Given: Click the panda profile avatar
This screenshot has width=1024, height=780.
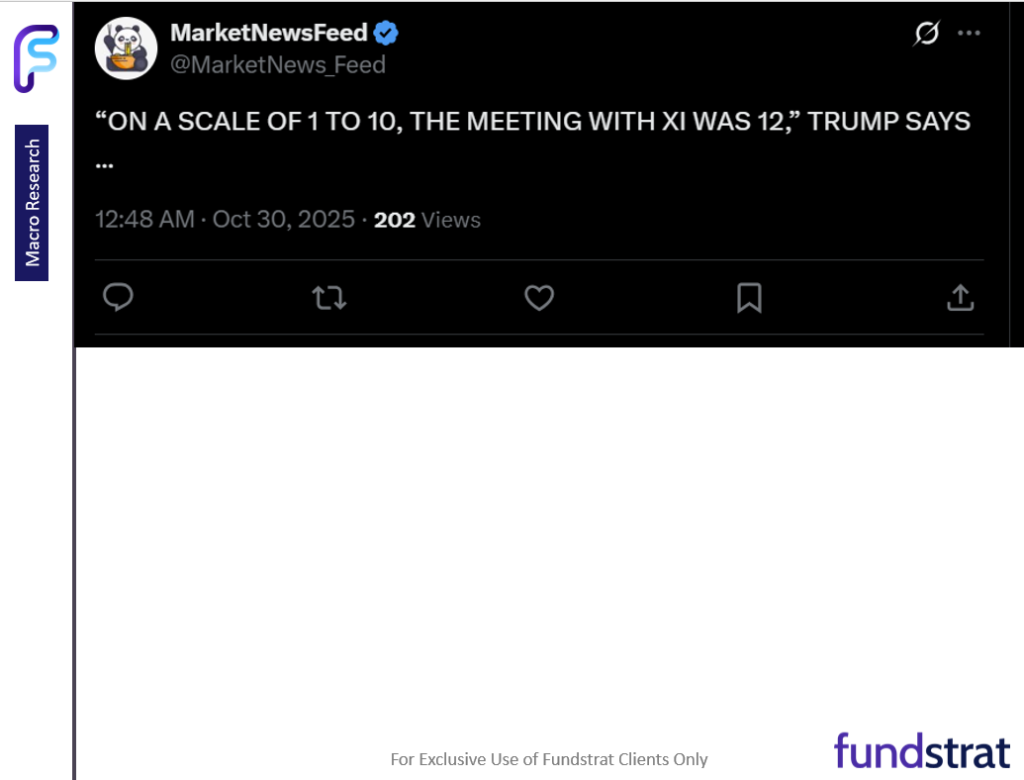Looking at the screenshot, I should click(126, 47).
